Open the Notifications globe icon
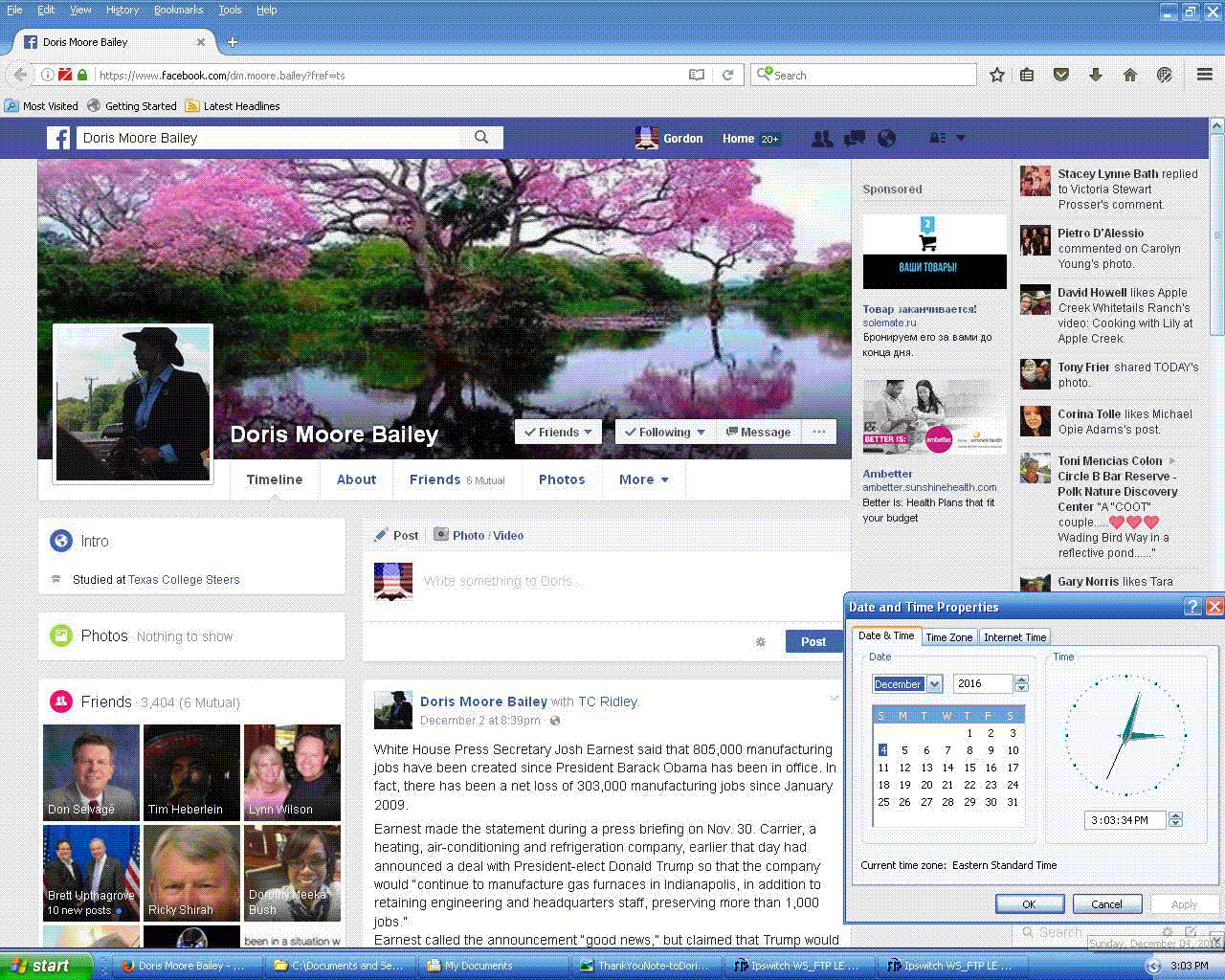This screenshot has height=980, width=1225. pyautogui.click(x=887, y=139)
